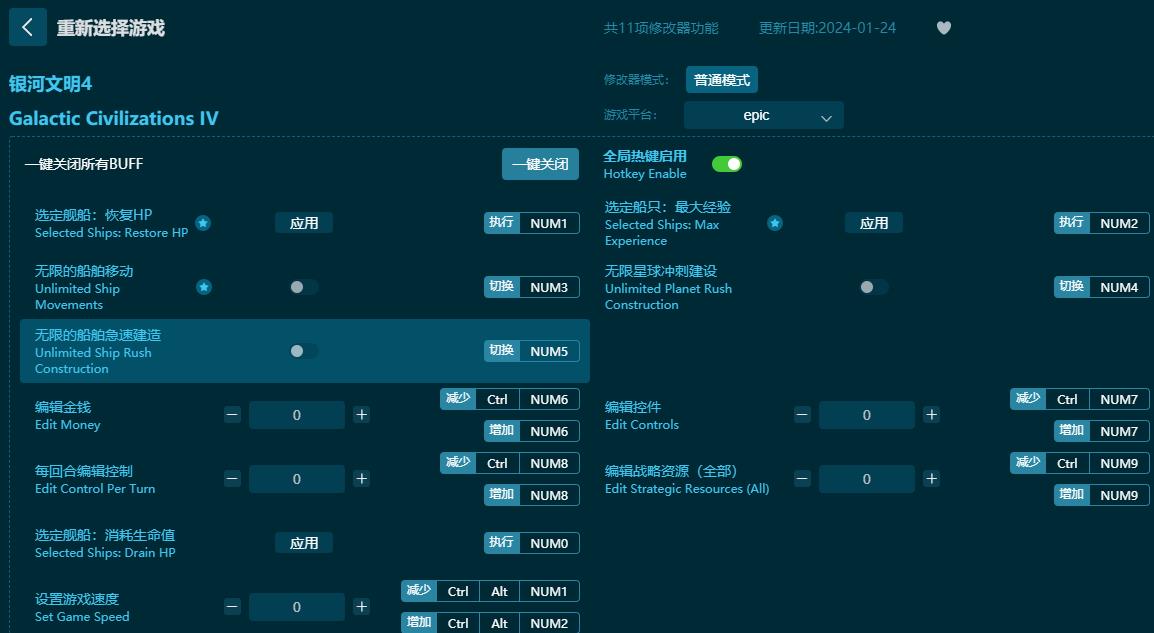Open the game platform dropdown showing epic

point(763,115)
